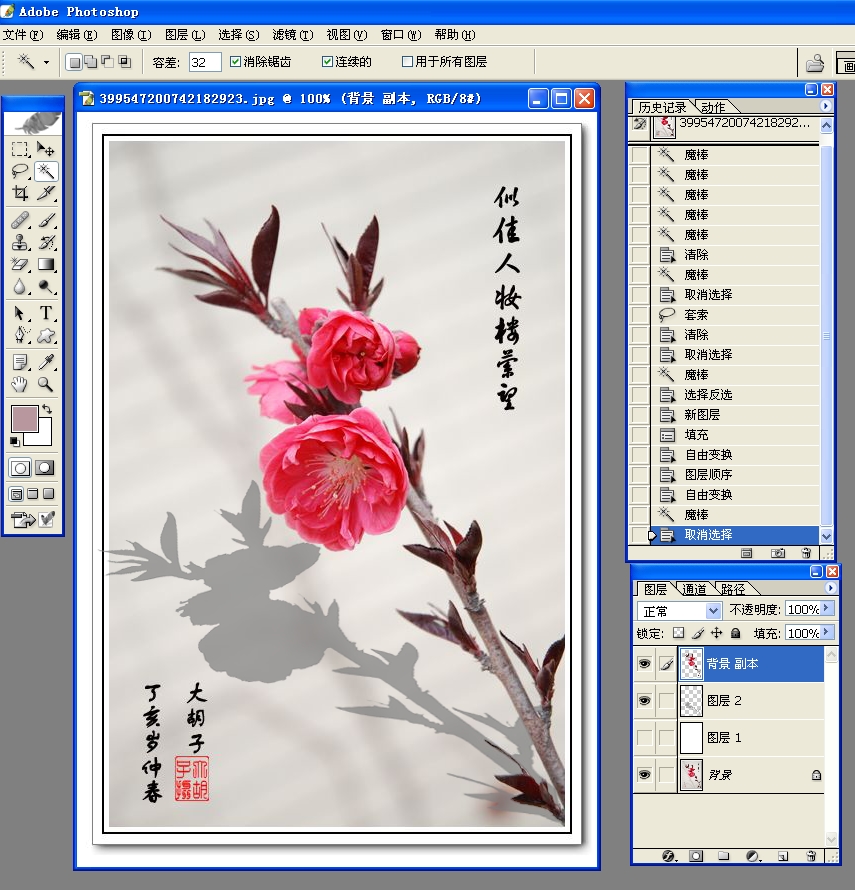855x890 pixels.
Task: Open the magic wand tool preset dropdown
Action: 46,62
